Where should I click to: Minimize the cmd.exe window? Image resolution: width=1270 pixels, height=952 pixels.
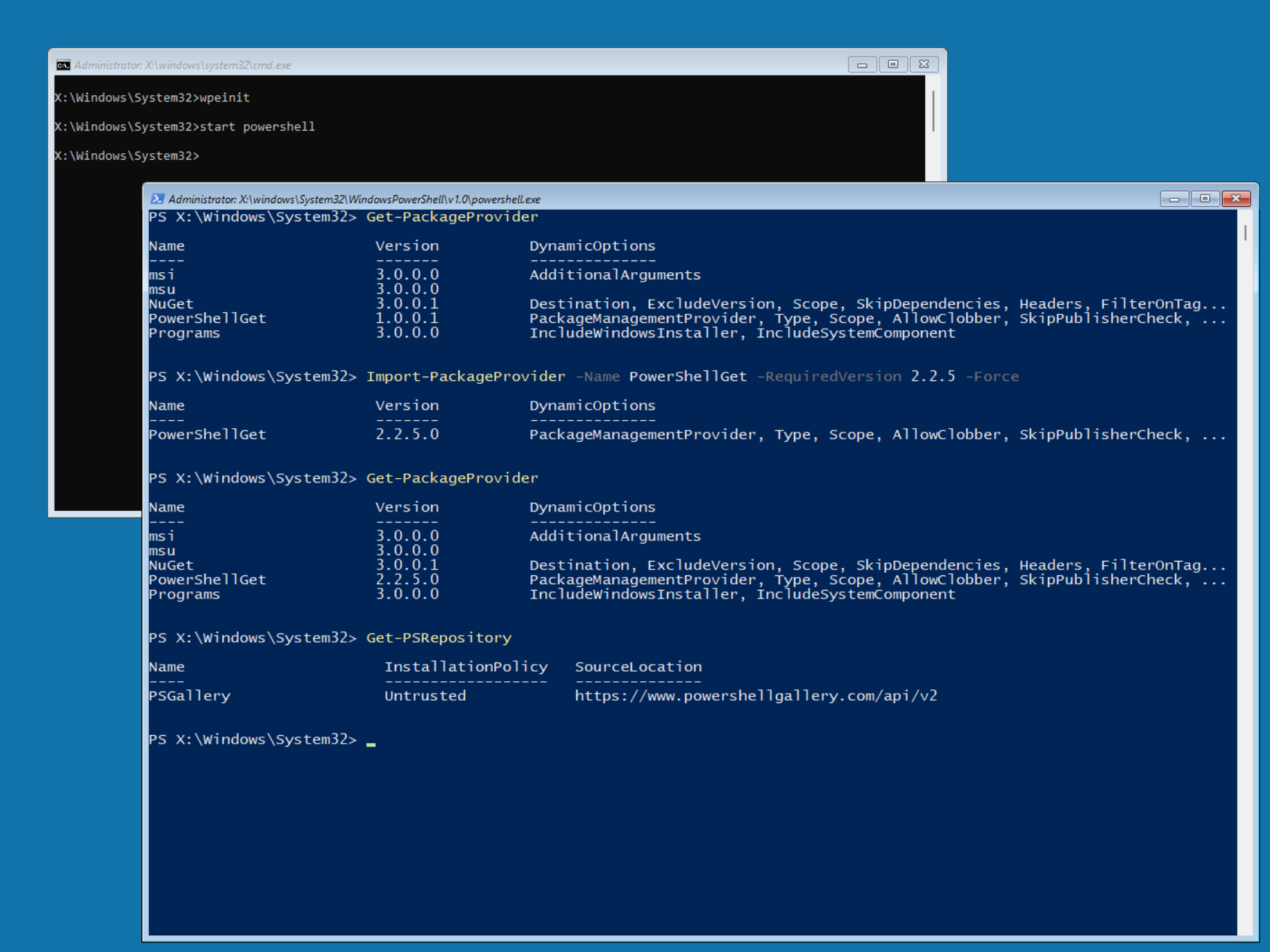coord(862,65)
